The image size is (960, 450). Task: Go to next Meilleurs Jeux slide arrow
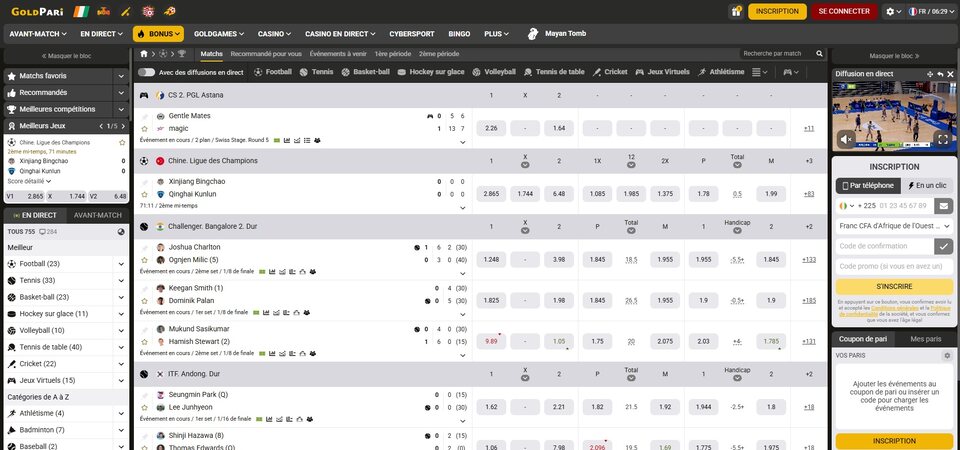point(122,126)
